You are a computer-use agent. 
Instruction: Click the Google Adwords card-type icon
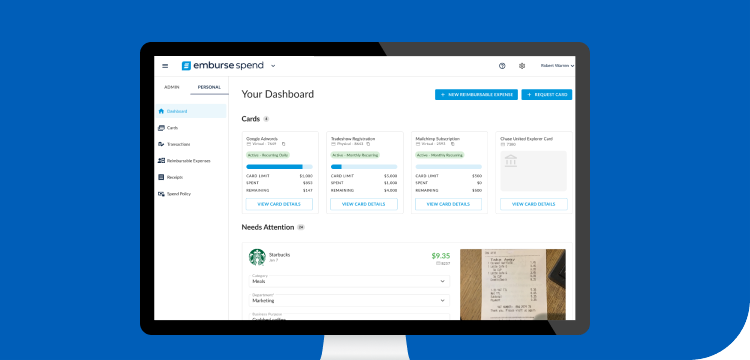point(248,144)
